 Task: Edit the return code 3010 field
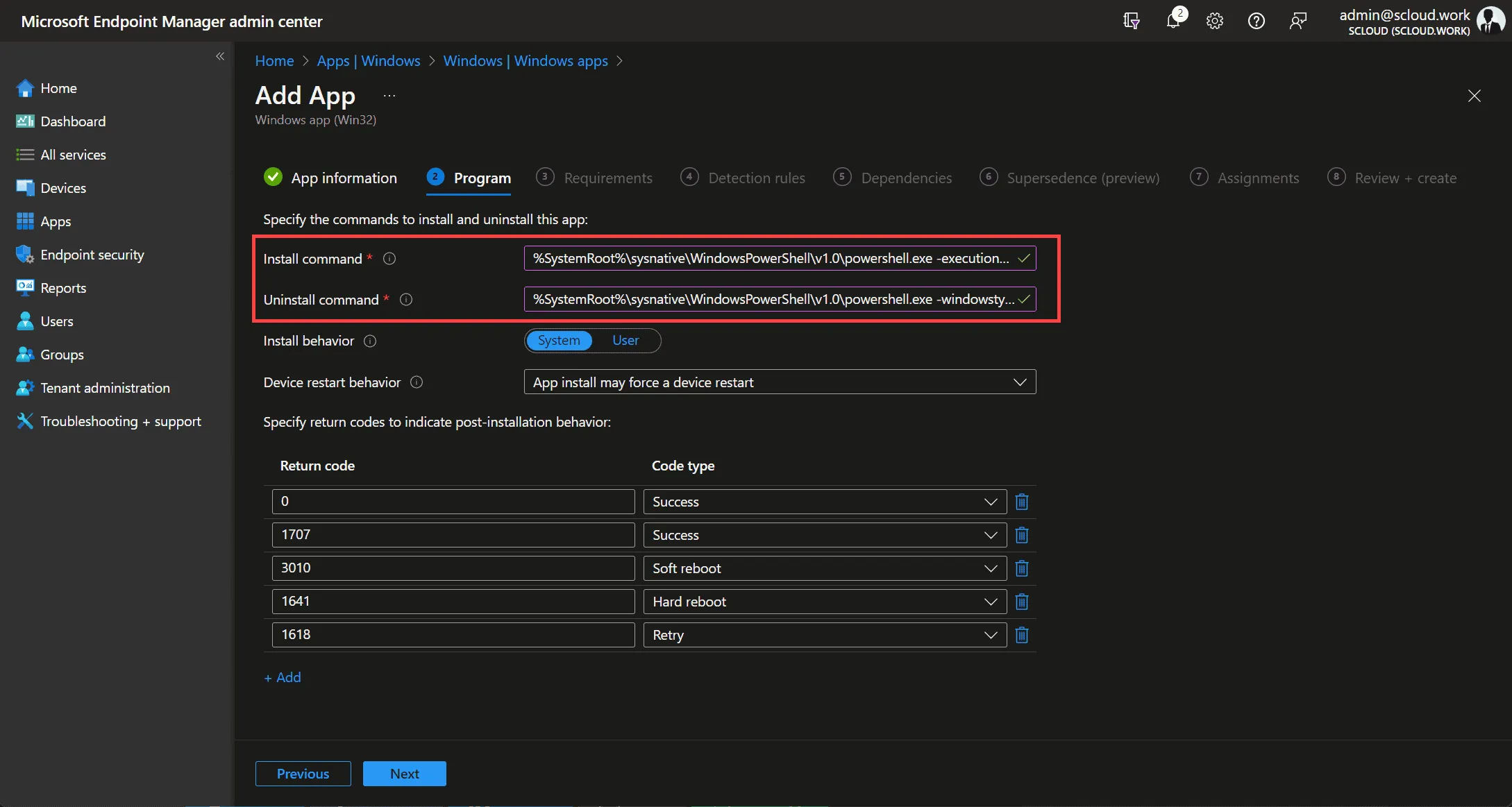(453, 568)
